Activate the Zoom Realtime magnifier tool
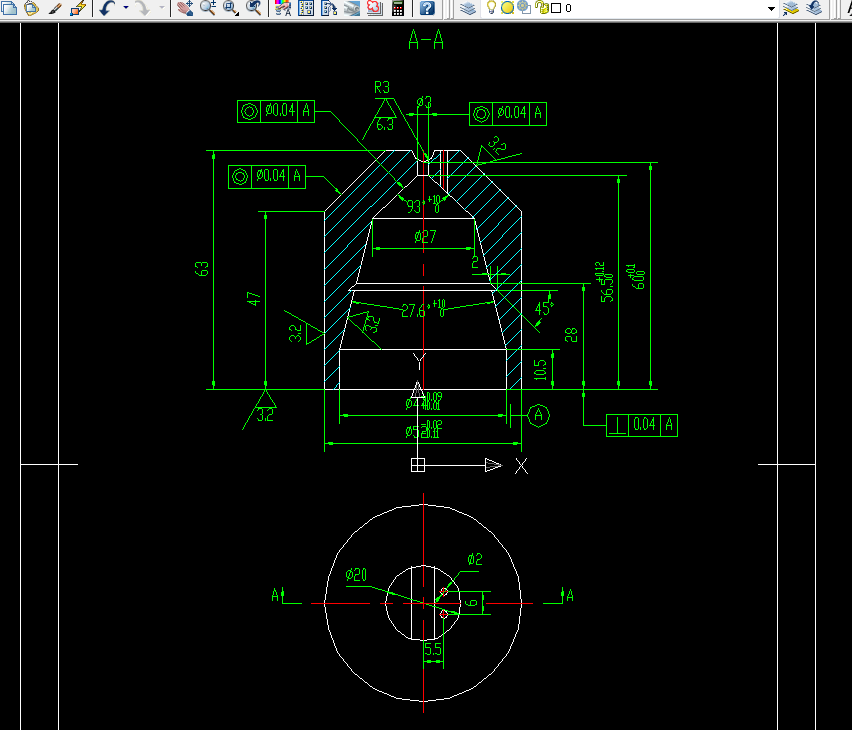Viewport: 852px width, 730px height. coord(208,8)
